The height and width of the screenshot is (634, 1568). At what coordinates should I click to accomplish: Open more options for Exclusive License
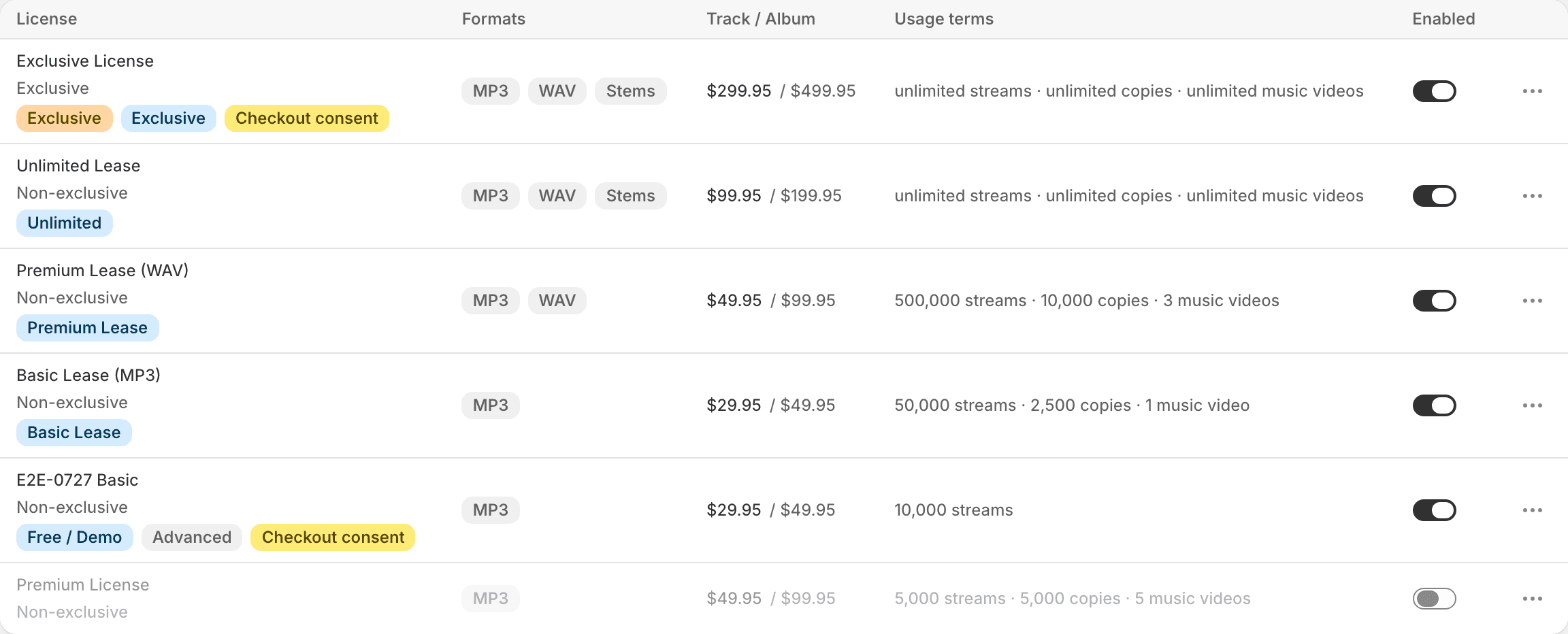coord(1532,91)
